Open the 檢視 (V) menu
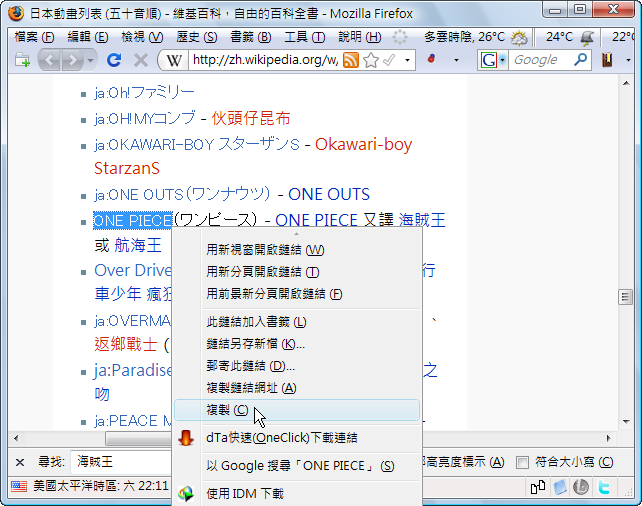The width and height of the screenshot is (642, 506). tap(142, 38)
